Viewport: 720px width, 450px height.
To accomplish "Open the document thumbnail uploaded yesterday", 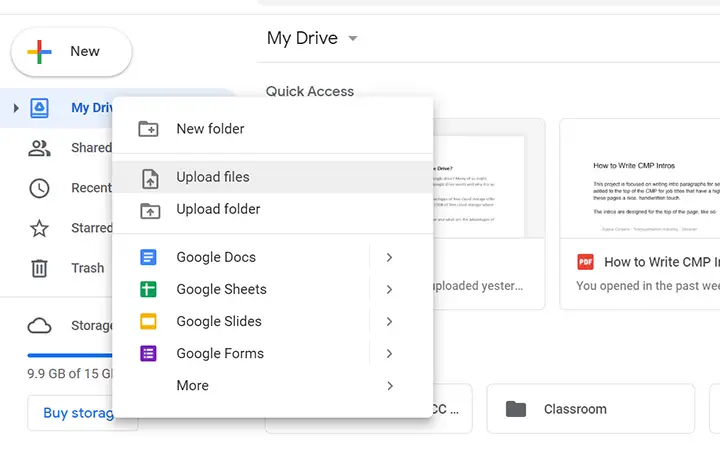I will click(488, 179).
